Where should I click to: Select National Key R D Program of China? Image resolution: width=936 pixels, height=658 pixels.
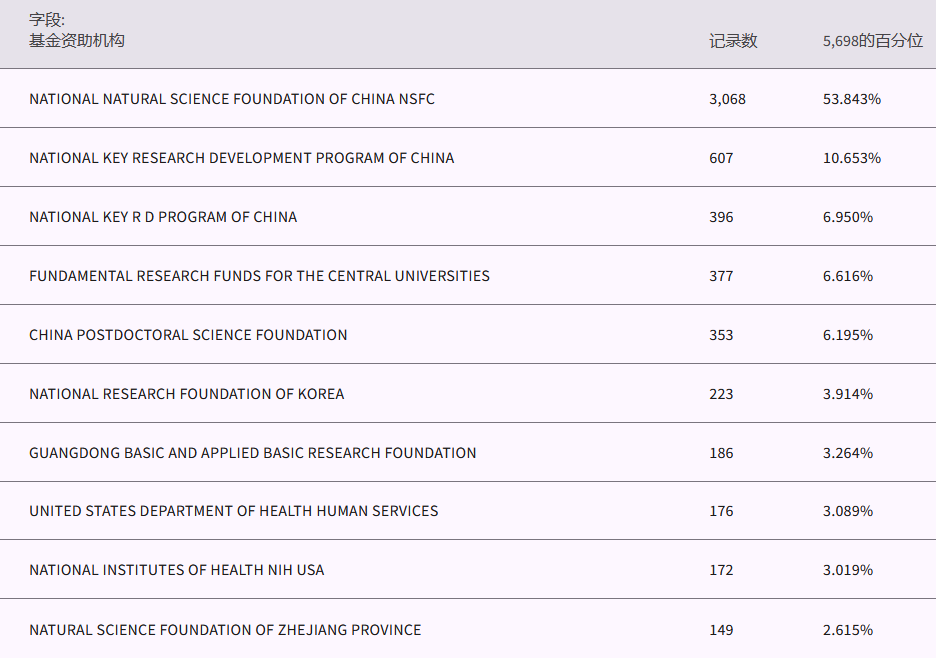[163, 217]
